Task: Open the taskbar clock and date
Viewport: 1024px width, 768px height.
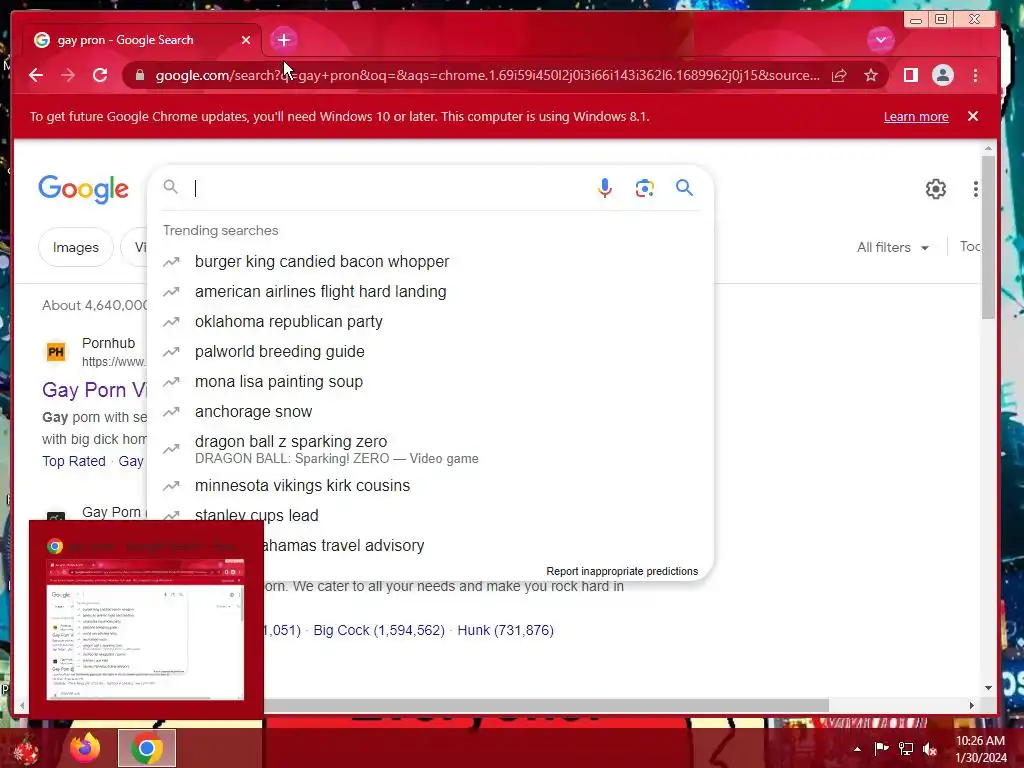Action: (981, 749)
